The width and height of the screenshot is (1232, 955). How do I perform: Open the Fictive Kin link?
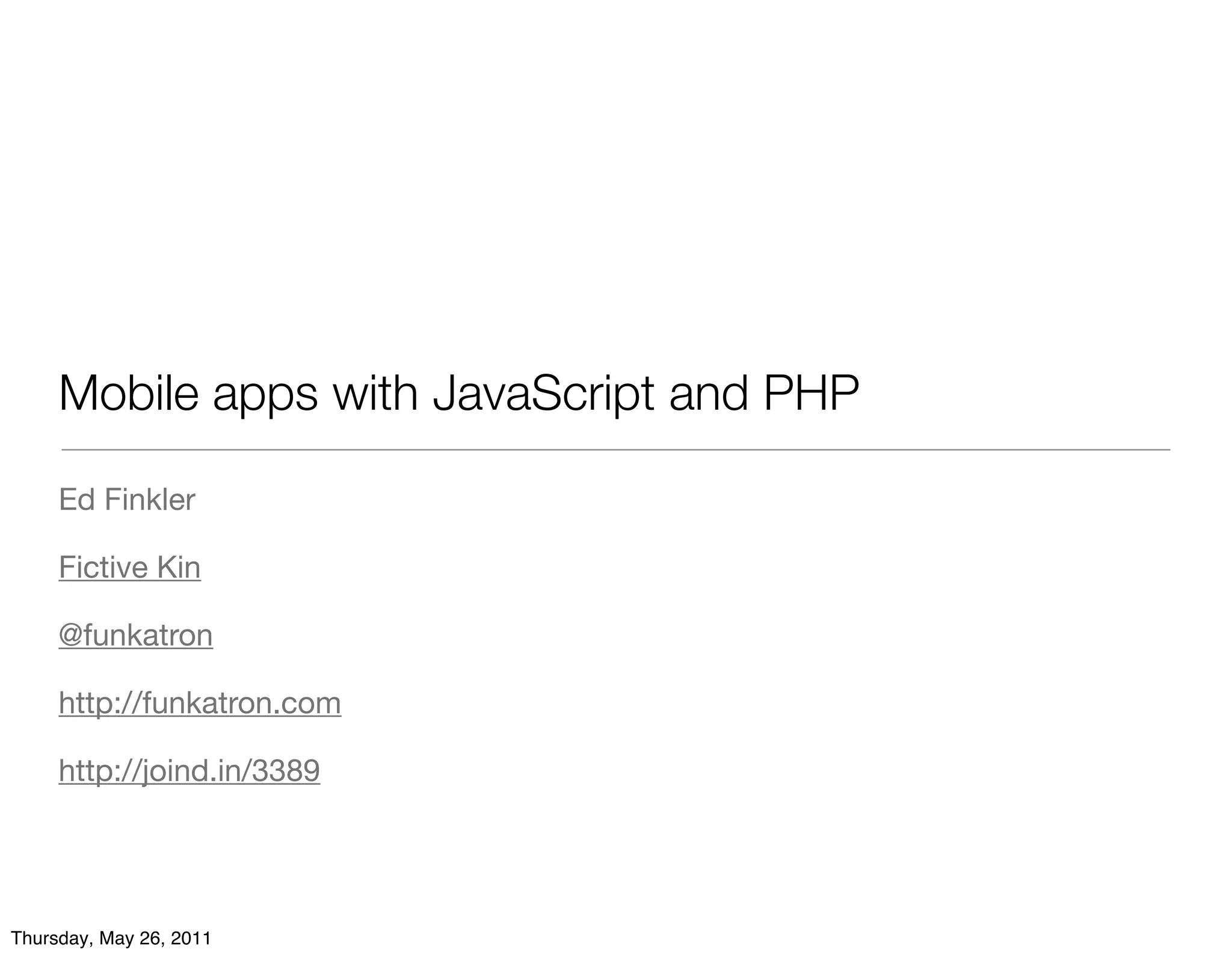[x=129, y=567]
